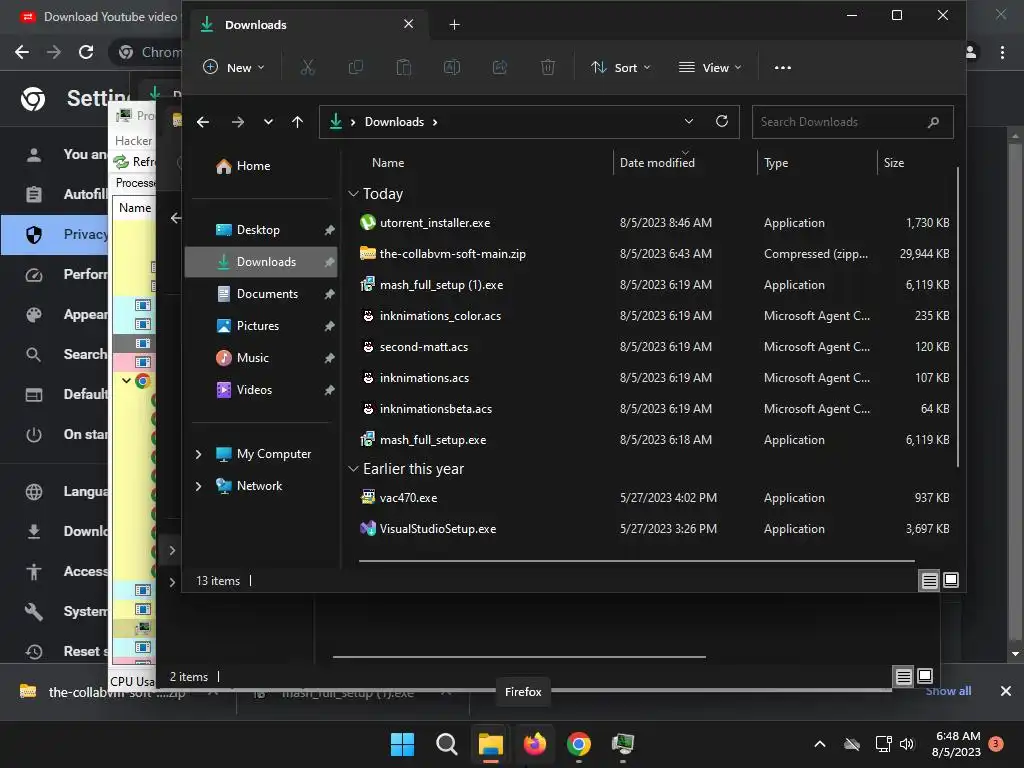1024x768 pixels.
Task: Click the Cut icon in Explorer toolbar
Action: pyautogui.click(x=308, y=67)
